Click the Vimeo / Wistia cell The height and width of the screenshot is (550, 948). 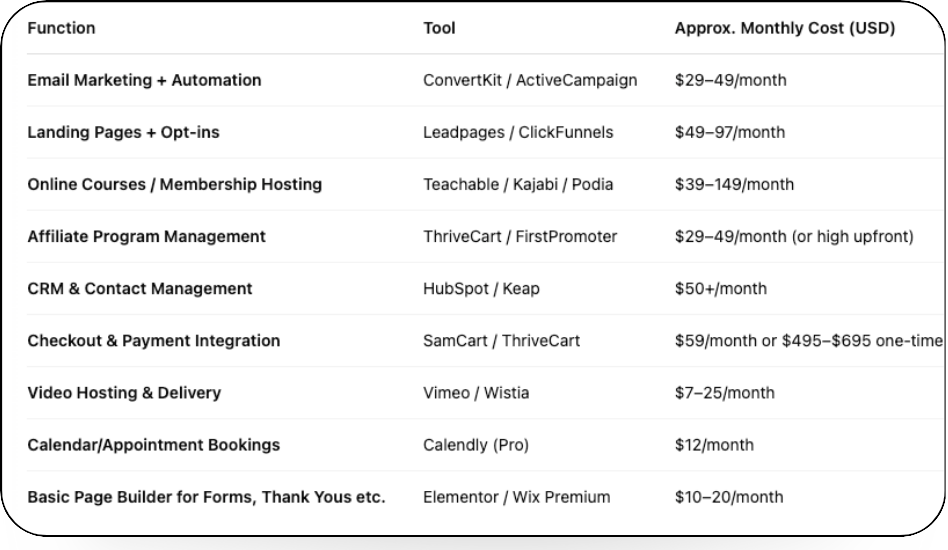(476, 393)
